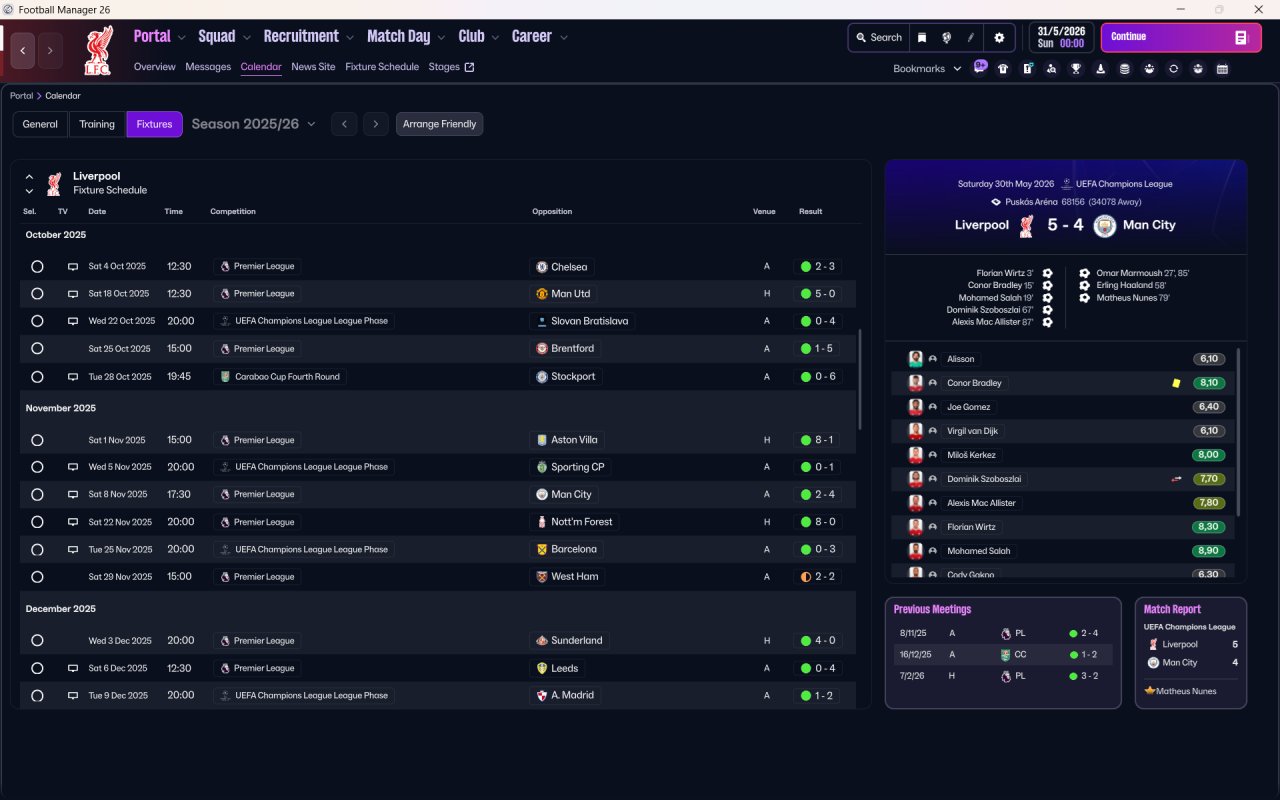The height and width of the screenshot is (800, 1280).
Task: Go back with the left arrow navigation button
Action: pyautogui.click(x=23, y=50)
